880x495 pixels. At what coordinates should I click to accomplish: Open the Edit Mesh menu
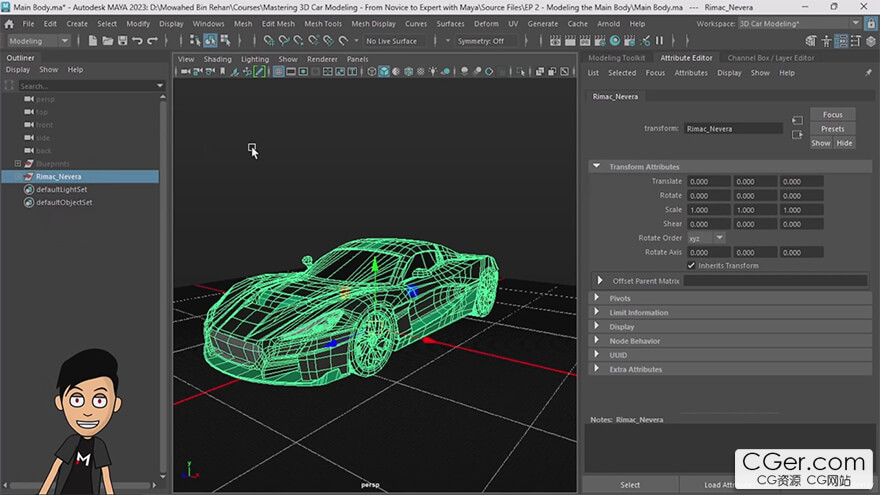tap(278, 24)
